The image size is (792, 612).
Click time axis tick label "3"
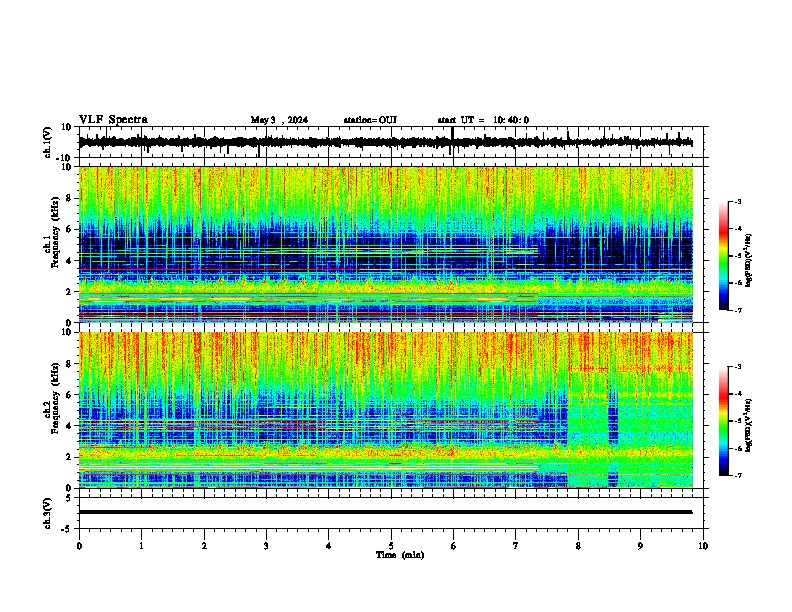coord(266,546)
